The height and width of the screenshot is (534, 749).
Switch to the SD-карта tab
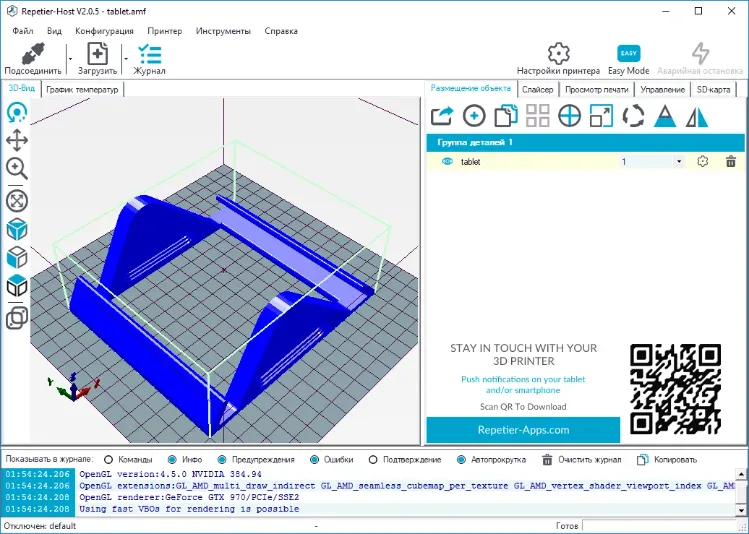[713, 89]
